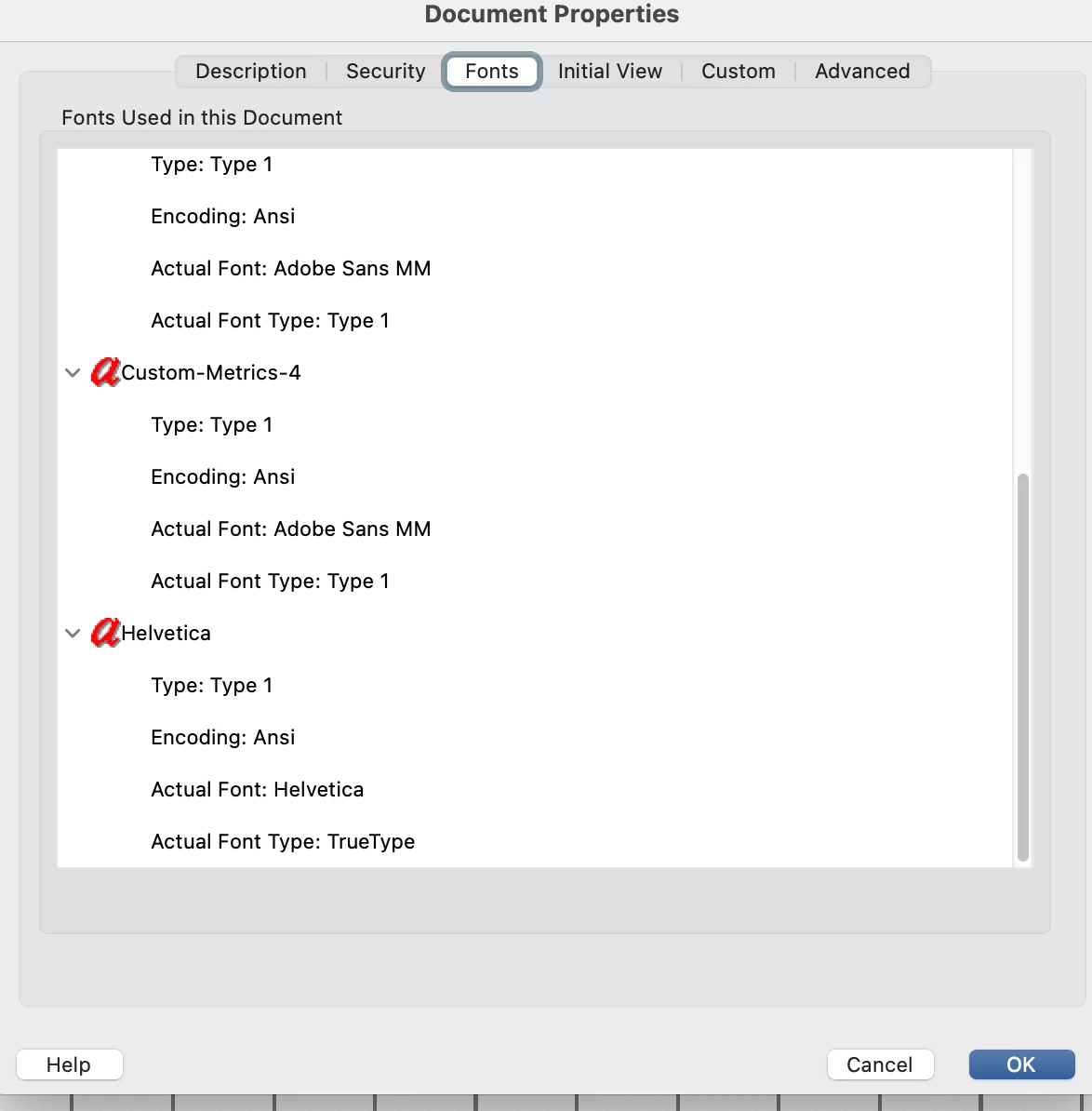Collapse the Helvetica font entry
Viewport: 1092px width, 1111px height.
point(73,634)
